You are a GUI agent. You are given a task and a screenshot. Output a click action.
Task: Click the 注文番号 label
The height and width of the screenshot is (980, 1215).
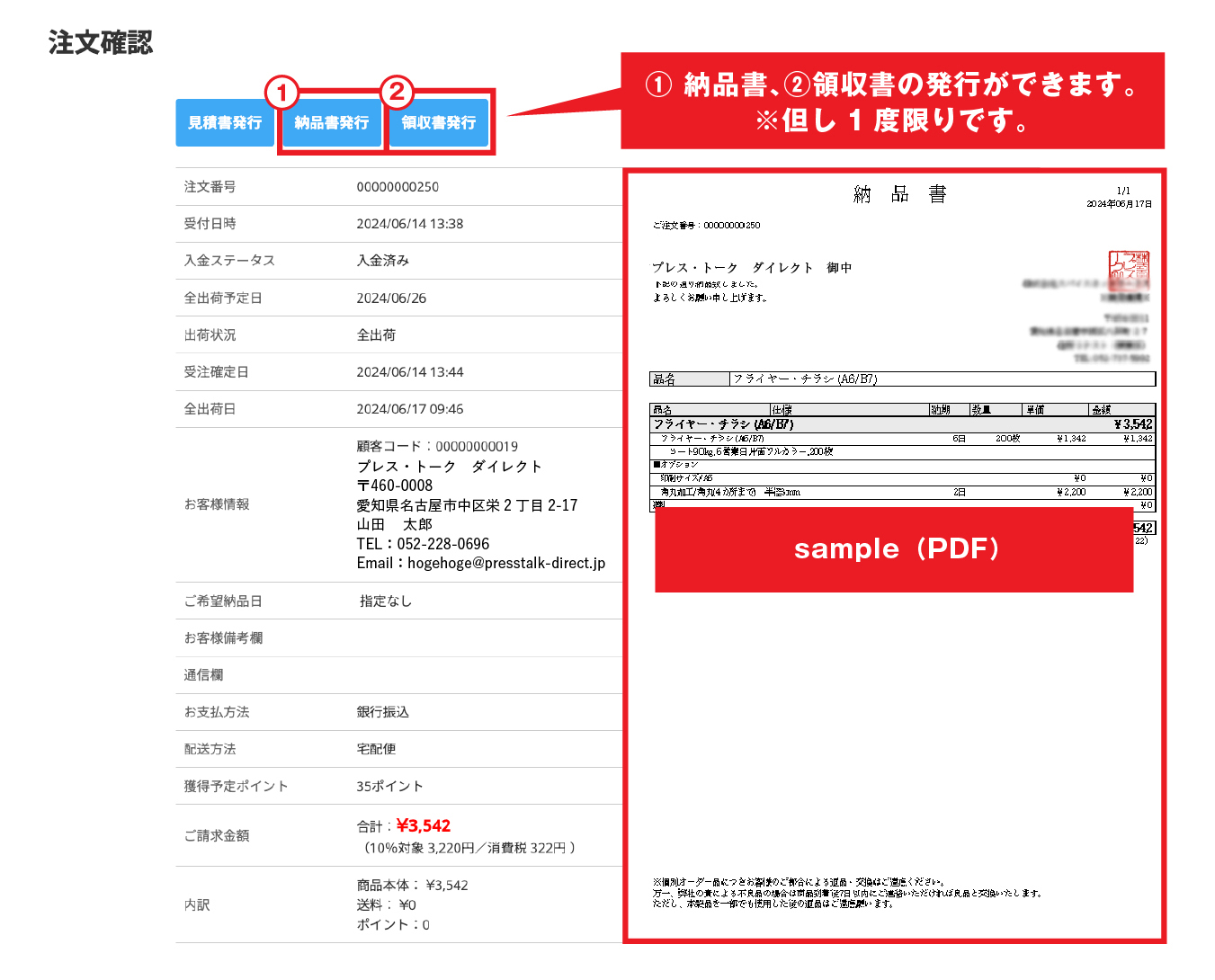pyautogui.click(x=210, y=187)
